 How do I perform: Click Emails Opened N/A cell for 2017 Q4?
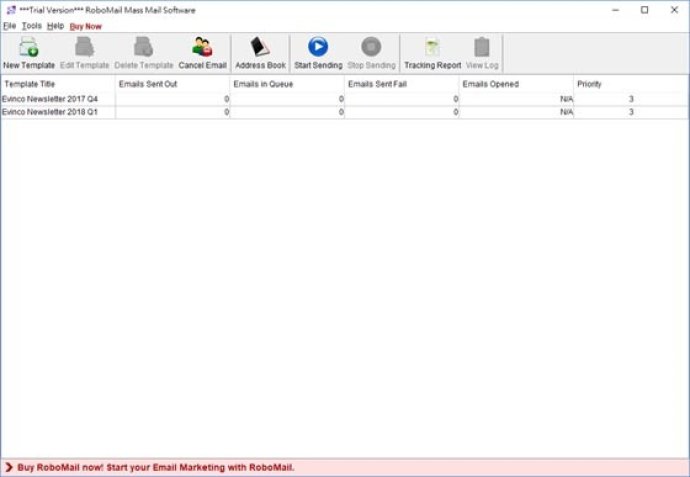tap(516, 99)
